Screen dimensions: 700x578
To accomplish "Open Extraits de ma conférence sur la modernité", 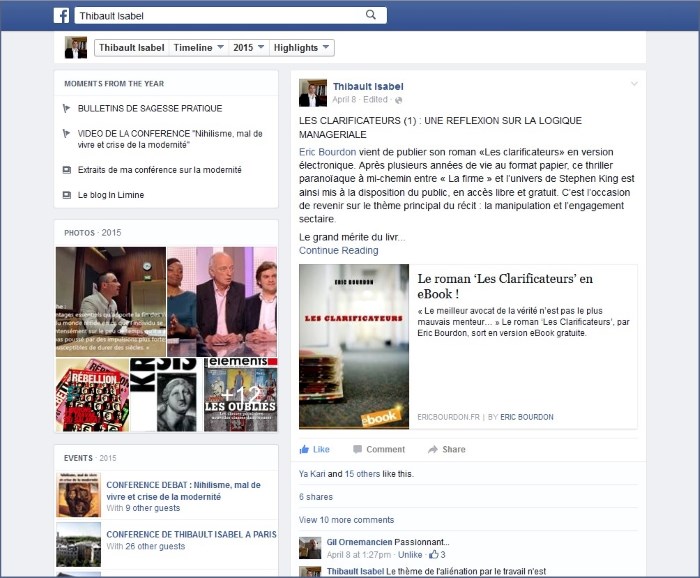I will coord(159,170).
